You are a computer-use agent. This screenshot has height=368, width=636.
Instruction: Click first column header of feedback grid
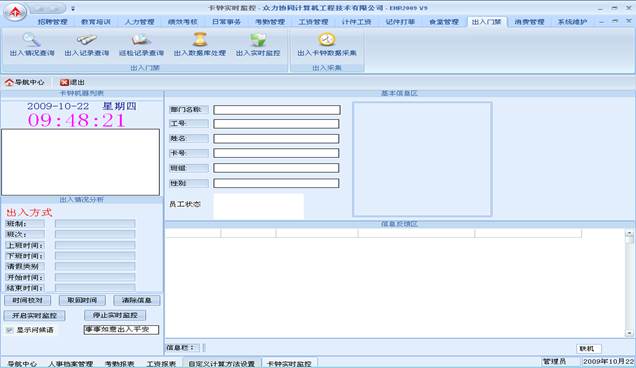(193, 233)
